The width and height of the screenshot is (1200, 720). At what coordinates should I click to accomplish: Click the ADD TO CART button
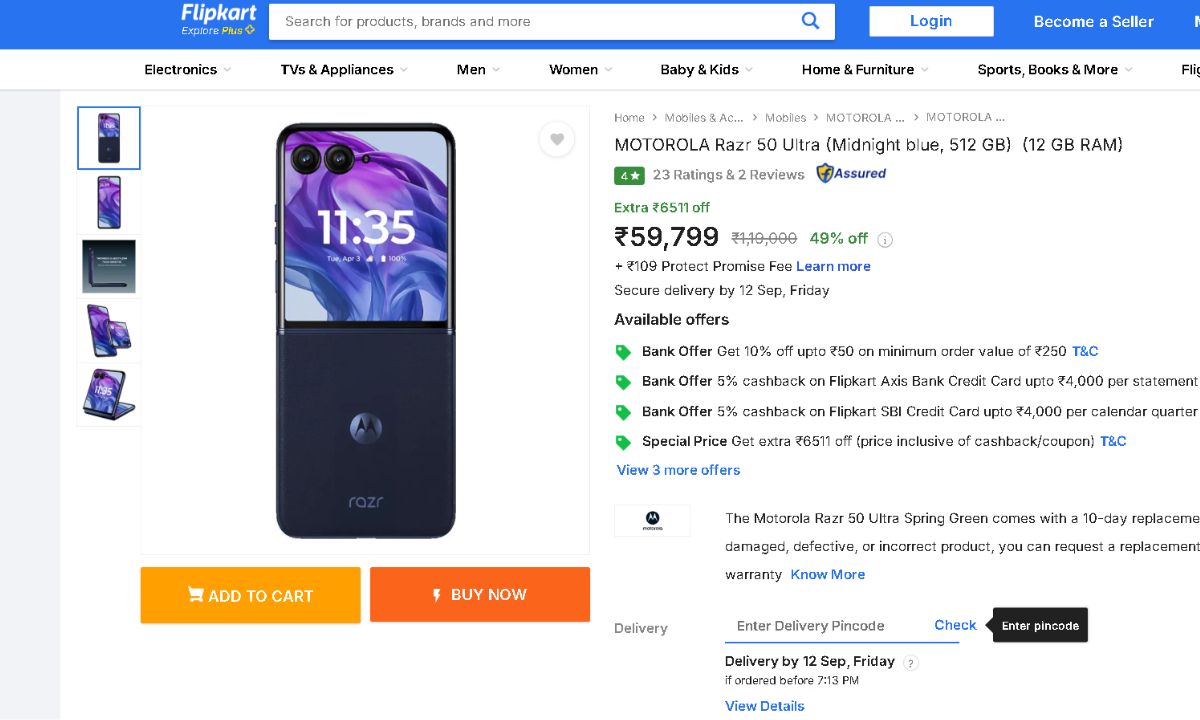[x=250, y=595]
